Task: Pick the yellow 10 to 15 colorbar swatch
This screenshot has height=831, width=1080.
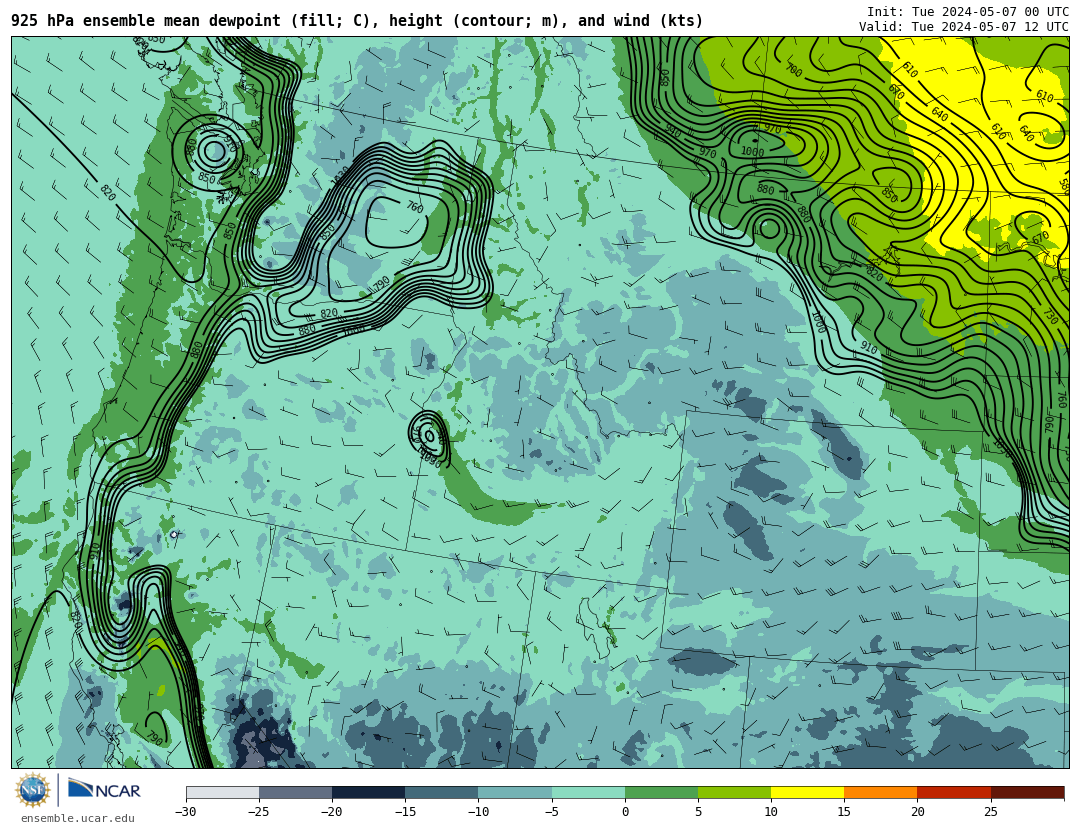Action: (807, 792)
